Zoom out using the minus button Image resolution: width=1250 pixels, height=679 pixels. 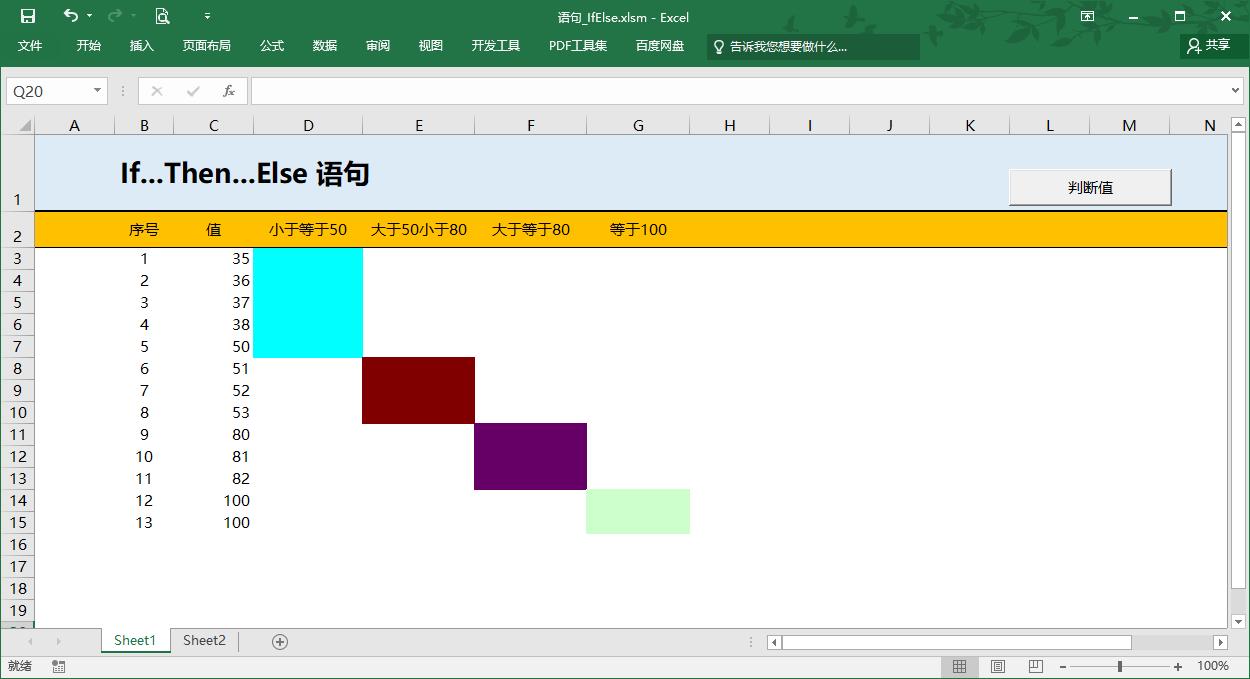click(1064, 665)
